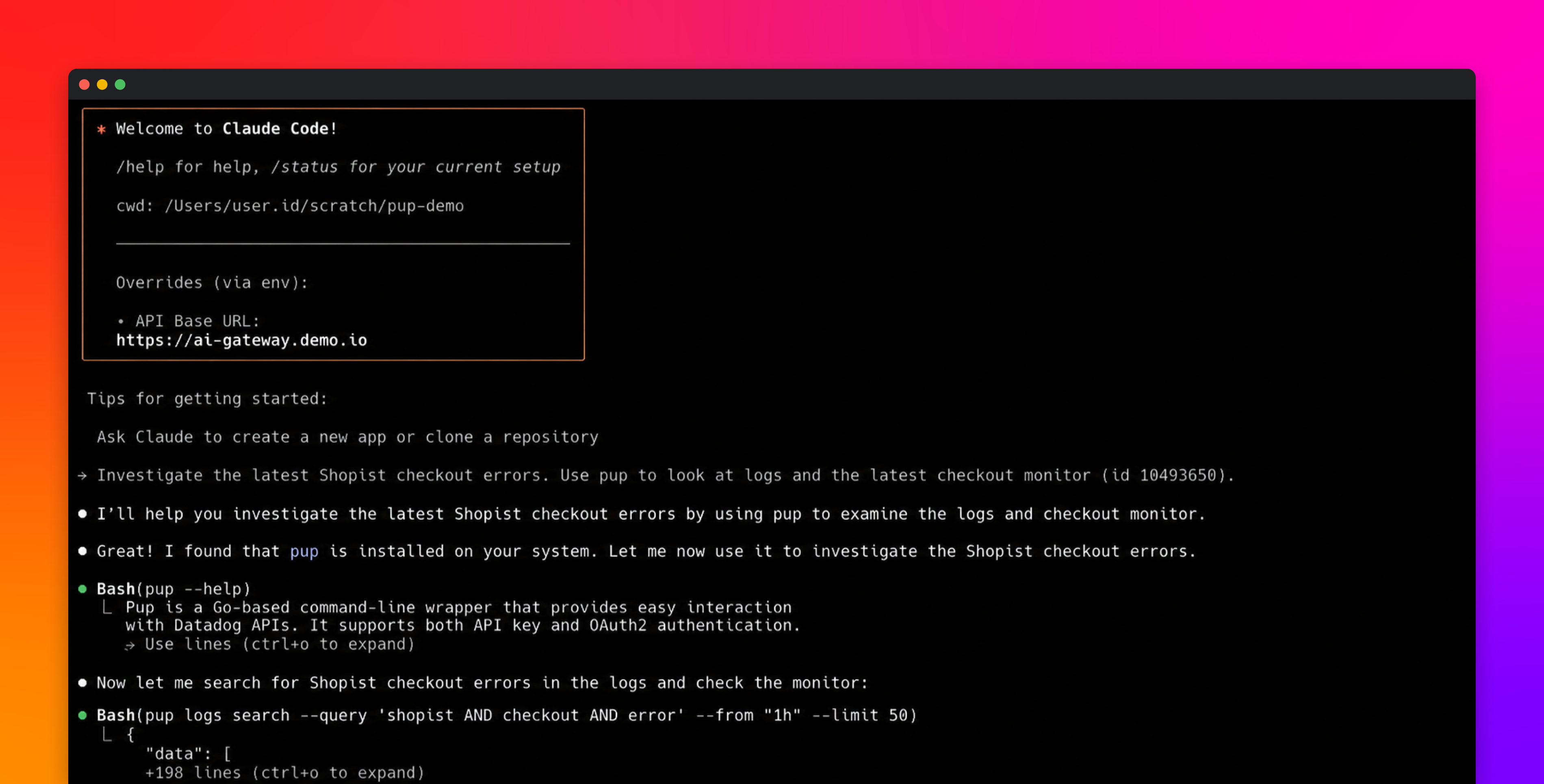Click the yellow minimize window button
The height and width of the screenshot is (784, 1544).
102,84
